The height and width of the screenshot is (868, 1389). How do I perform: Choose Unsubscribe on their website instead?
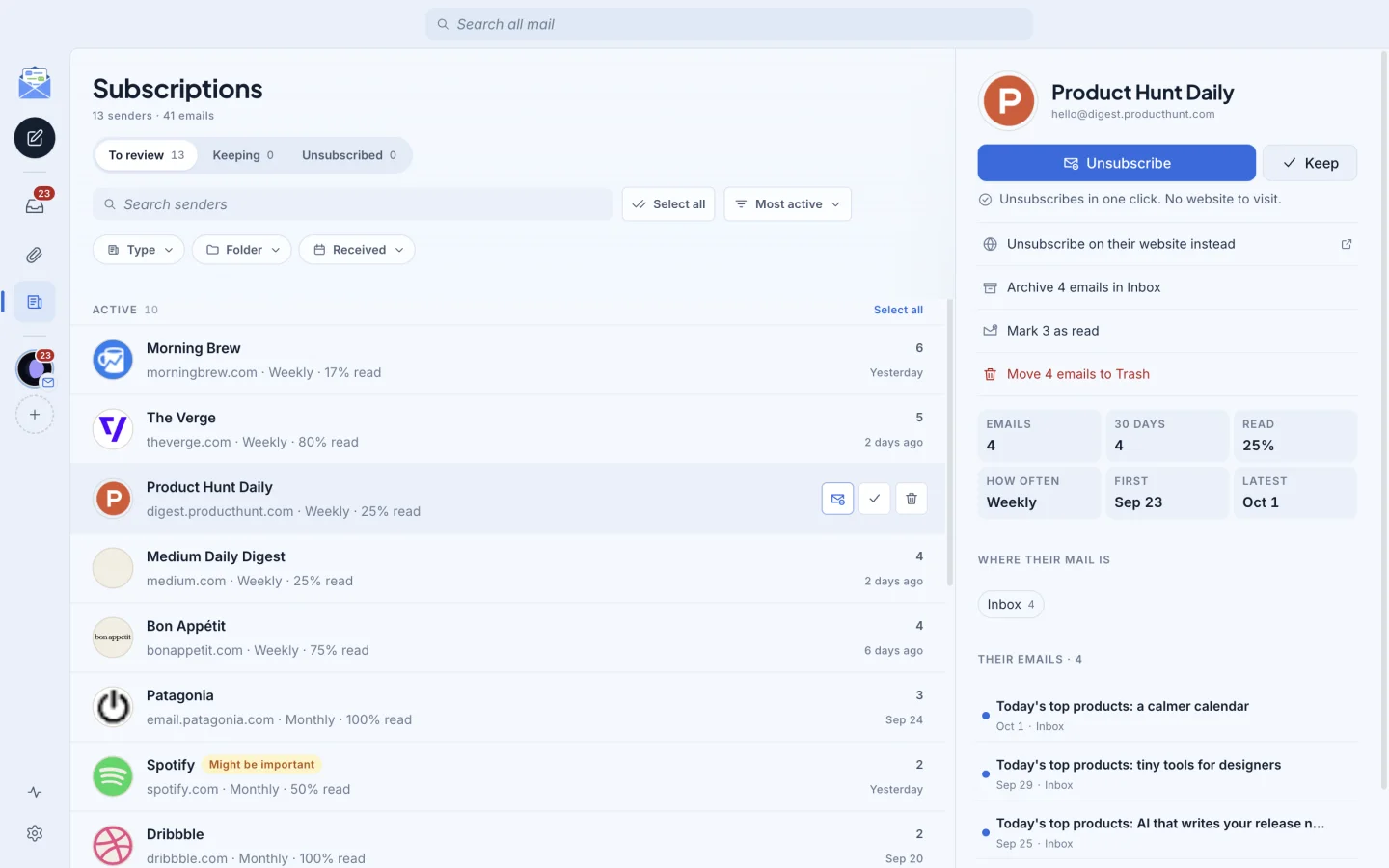[1167, 244]
